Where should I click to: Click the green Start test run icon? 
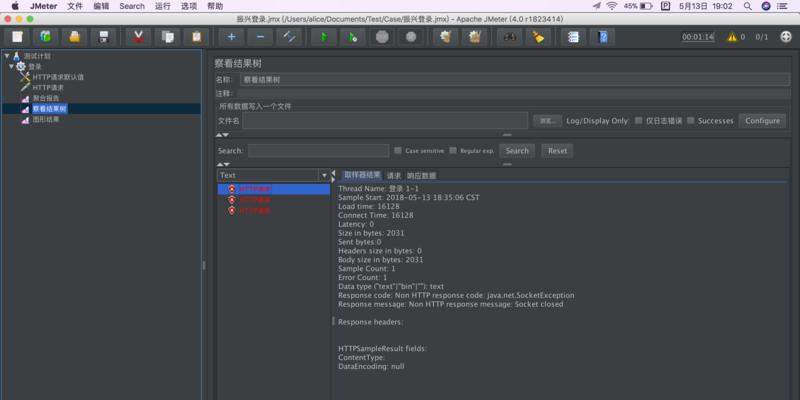(323, 37)
